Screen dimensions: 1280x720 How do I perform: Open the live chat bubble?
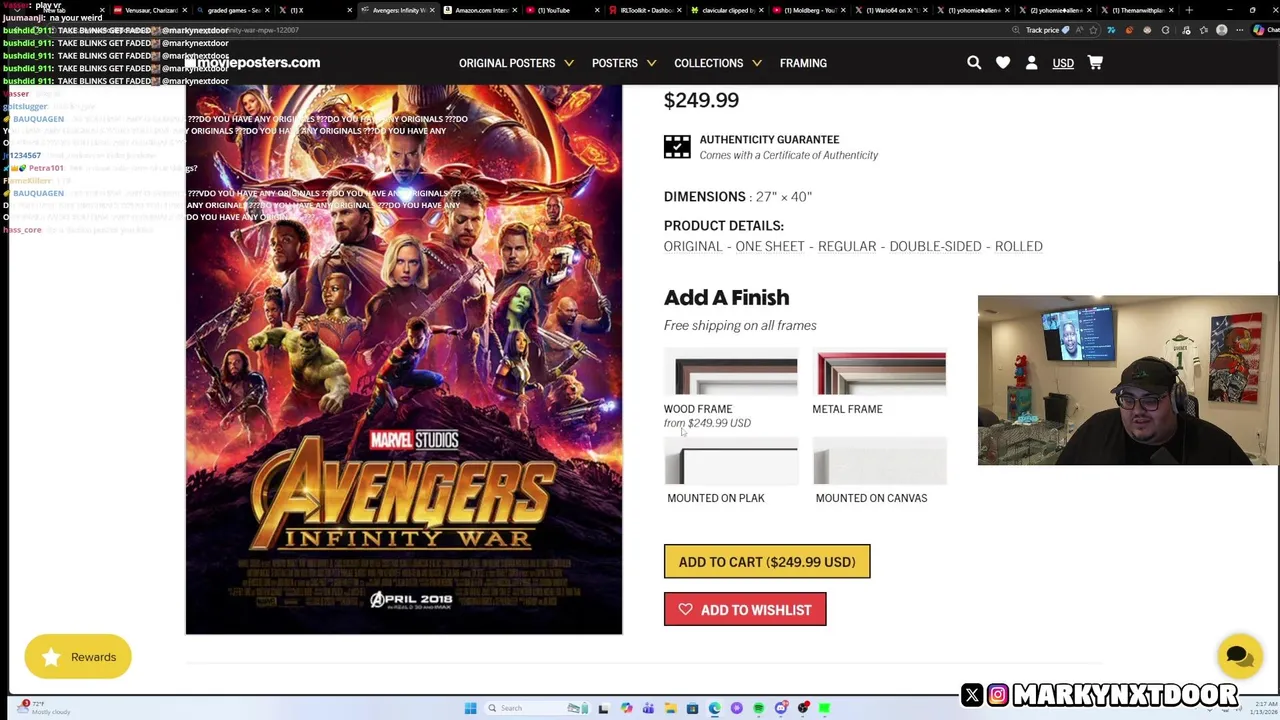pos(1239,657)
